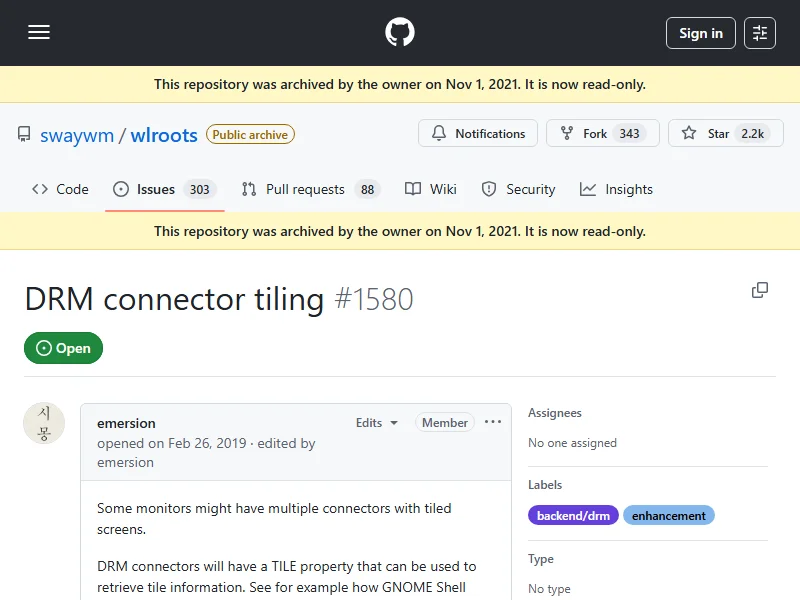800x600 pixels.
Task: Expand the Edits dropdown
Action: coord(377,423)
